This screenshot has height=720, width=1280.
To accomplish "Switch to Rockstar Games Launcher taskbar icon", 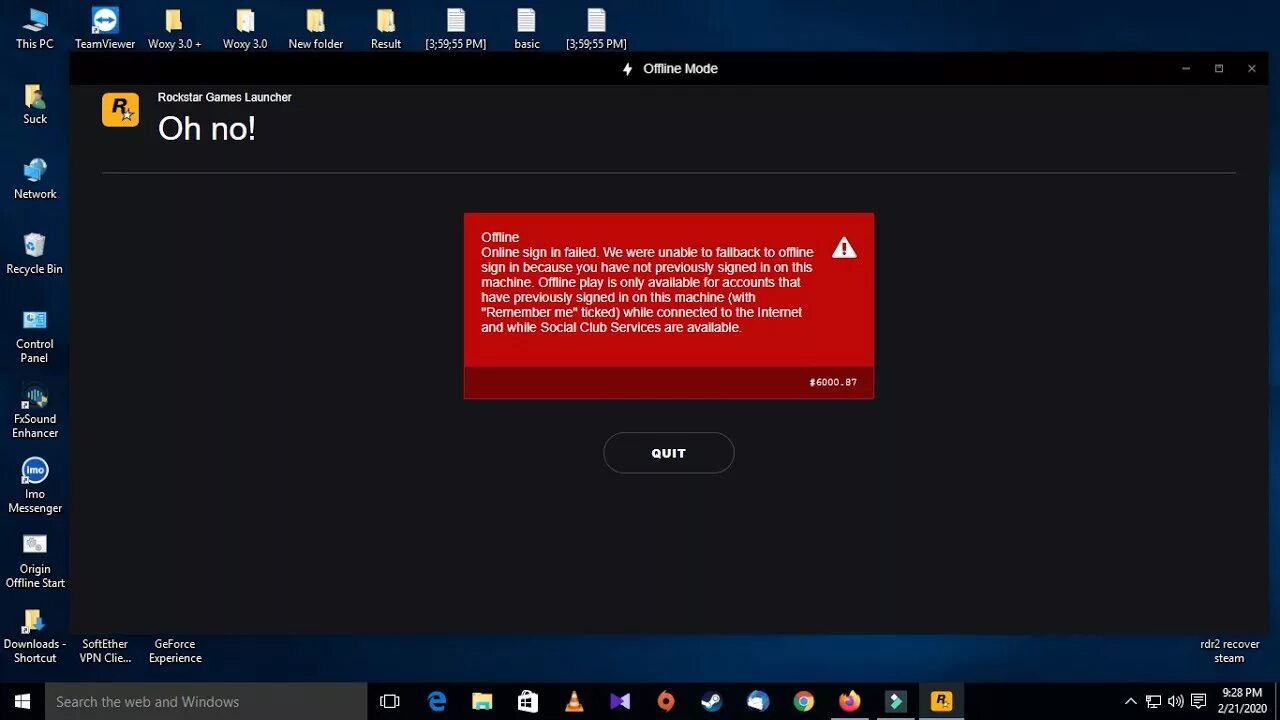I will 941,701.
